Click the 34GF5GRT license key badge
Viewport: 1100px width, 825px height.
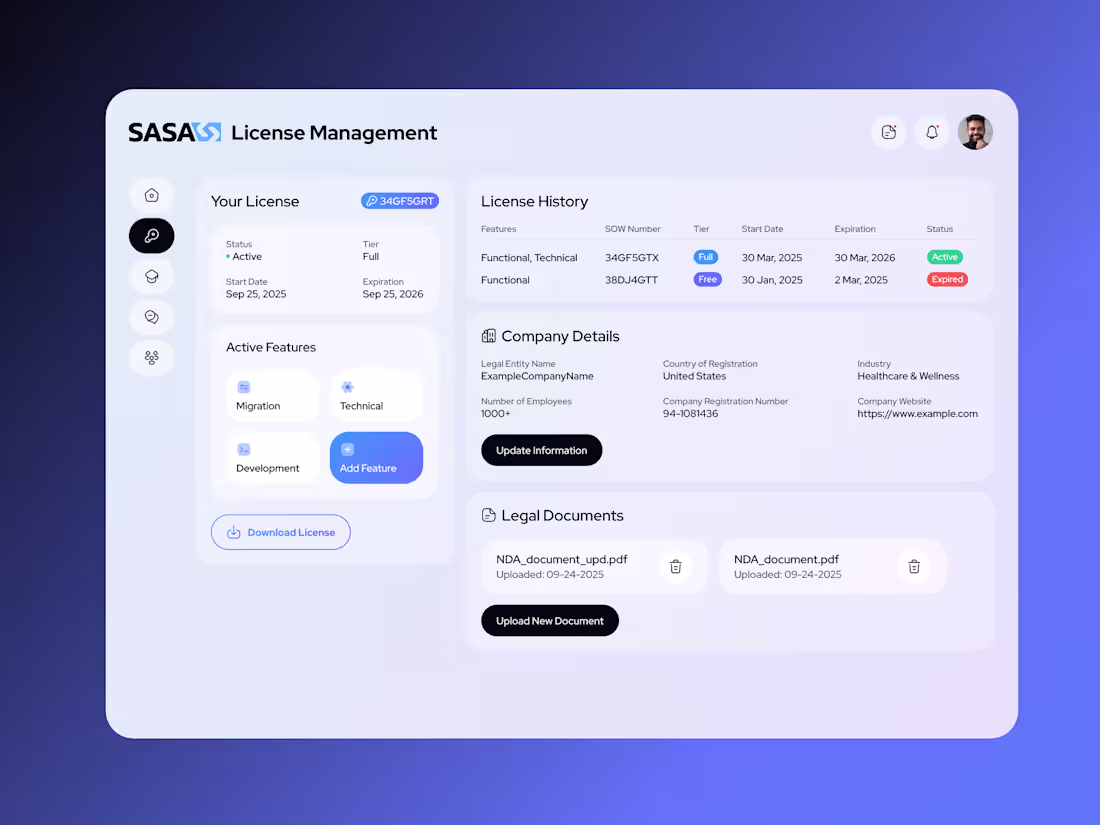[400, 201]
